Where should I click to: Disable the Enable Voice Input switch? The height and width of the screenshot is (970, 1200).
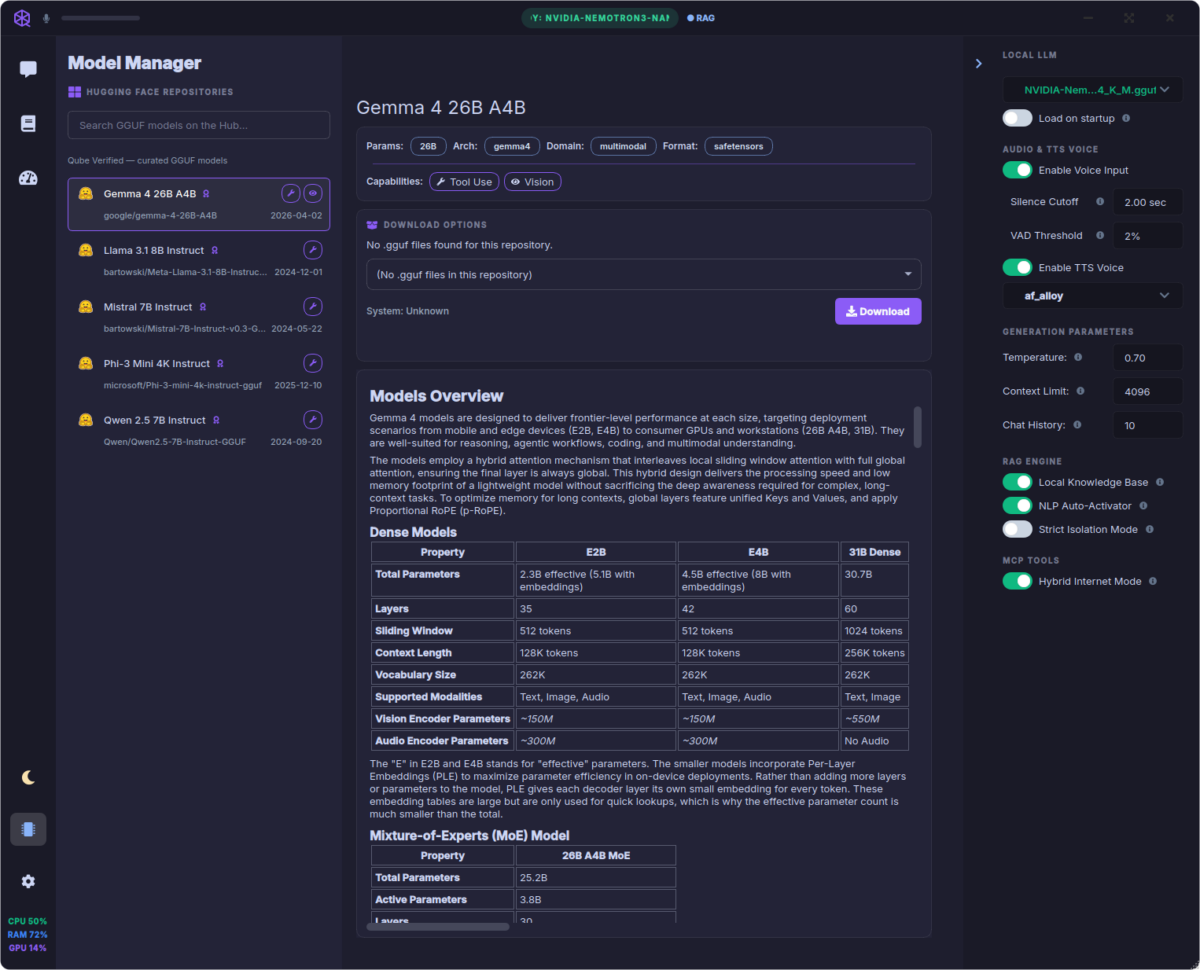(x=1017, y=170)
